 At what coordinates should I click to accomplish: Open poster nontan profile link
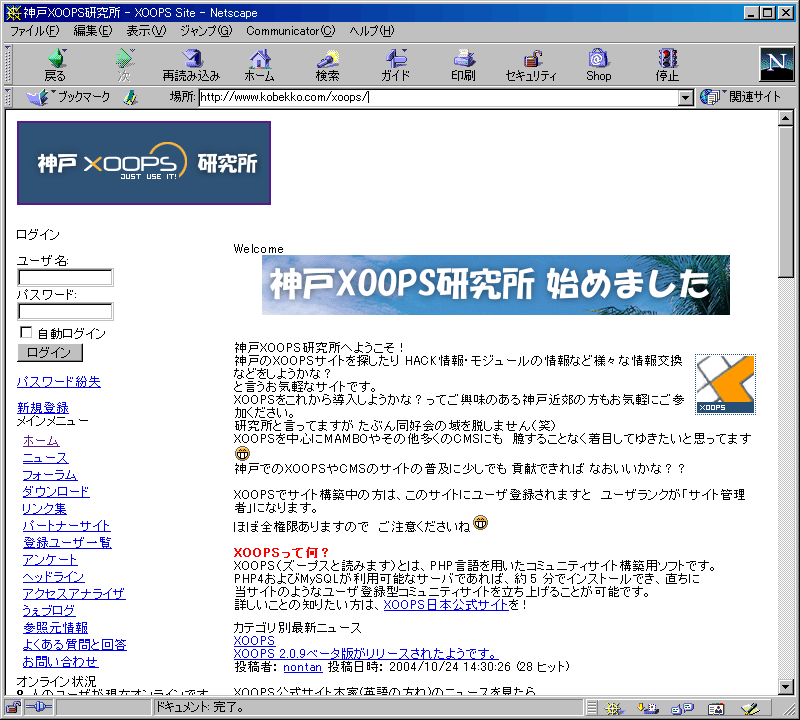(x=303, y=667)
